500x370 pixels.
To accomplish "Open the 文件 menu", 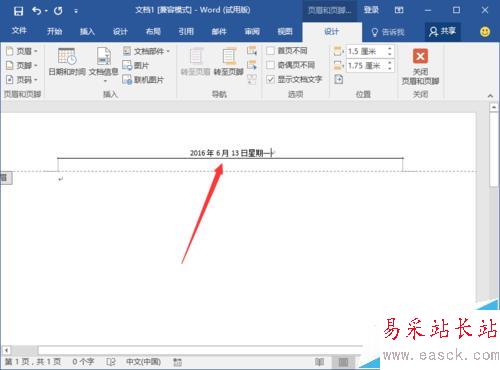I will point(19,31).
